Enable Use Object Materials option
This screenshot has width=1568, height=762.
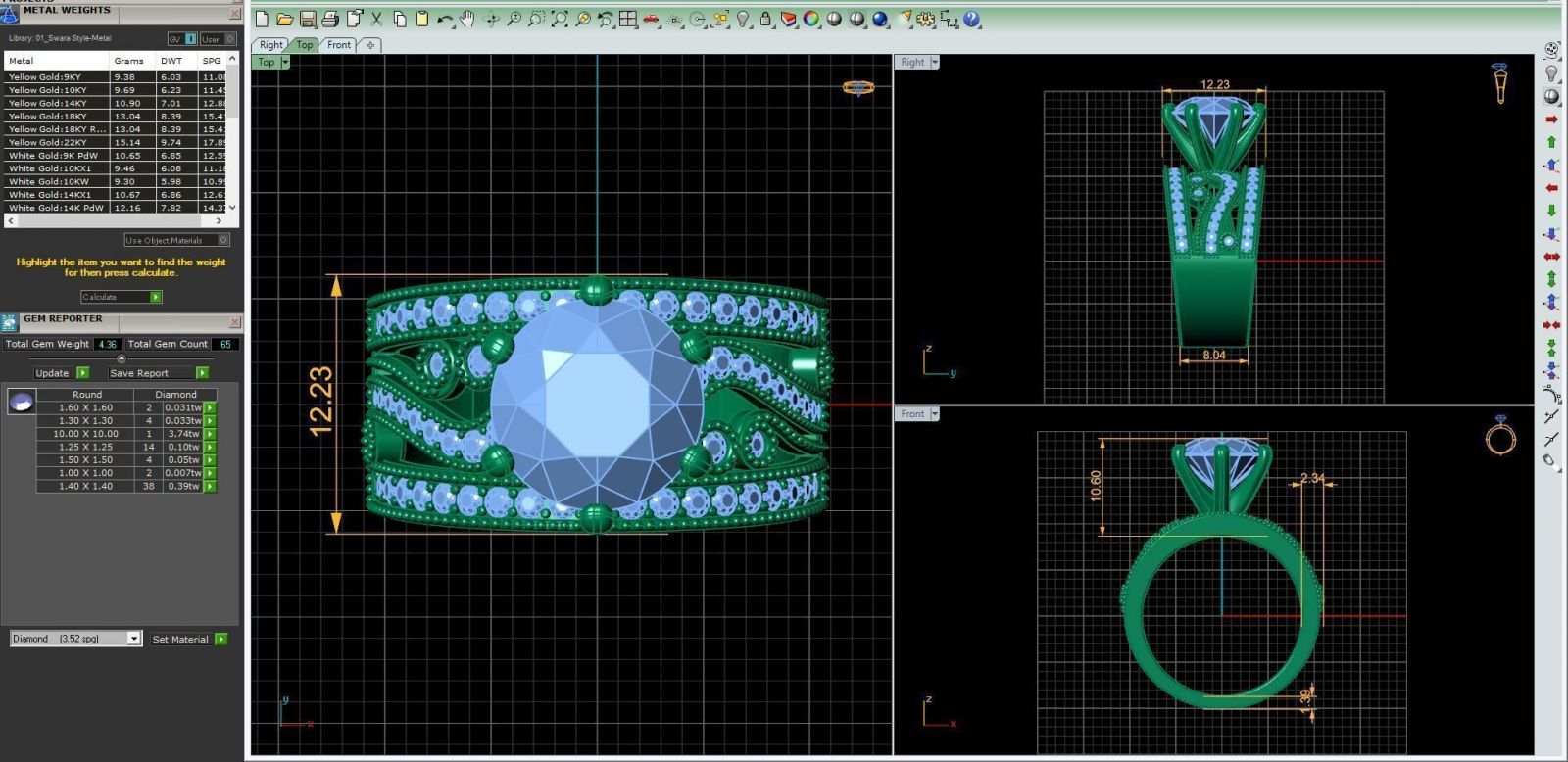coord(223,240)
